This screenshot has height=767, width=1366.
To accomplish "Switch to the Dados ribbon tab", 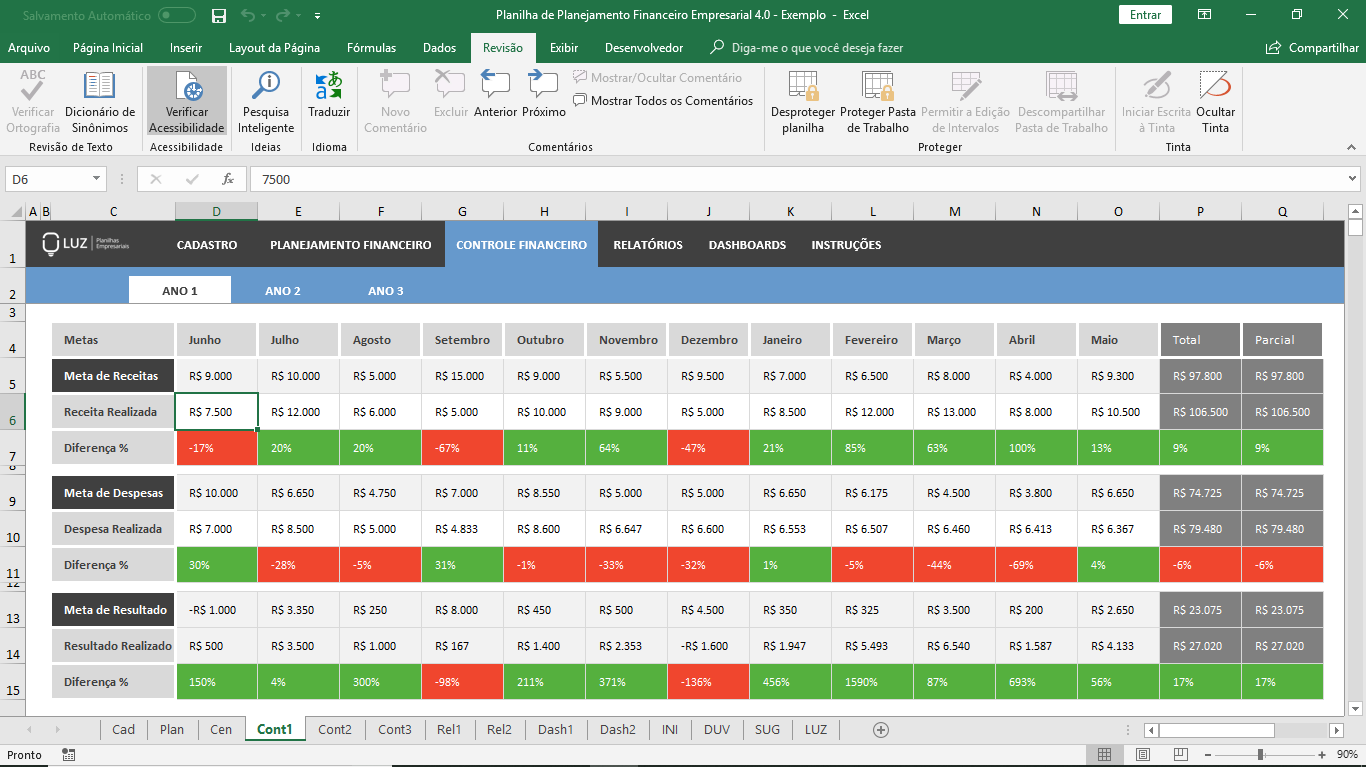I will tap(439, 48).
